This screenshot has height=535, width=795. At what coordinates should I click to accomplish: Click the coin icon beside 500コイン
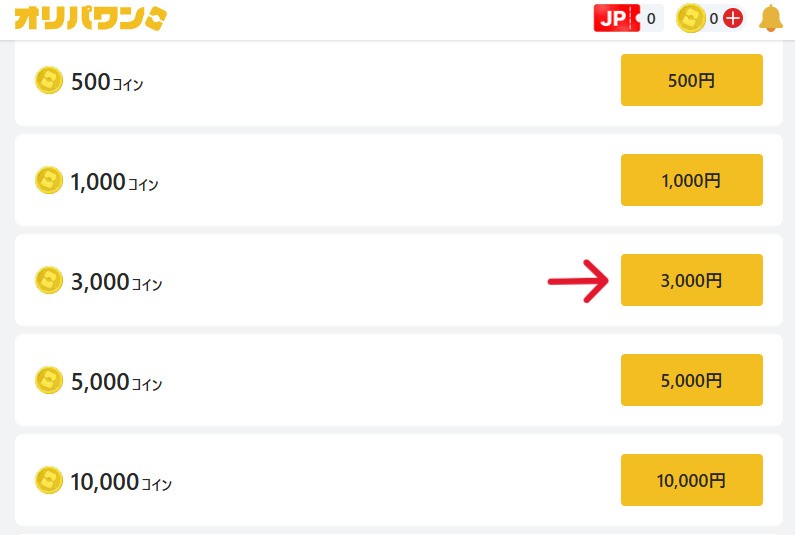(x=49, y=80)
